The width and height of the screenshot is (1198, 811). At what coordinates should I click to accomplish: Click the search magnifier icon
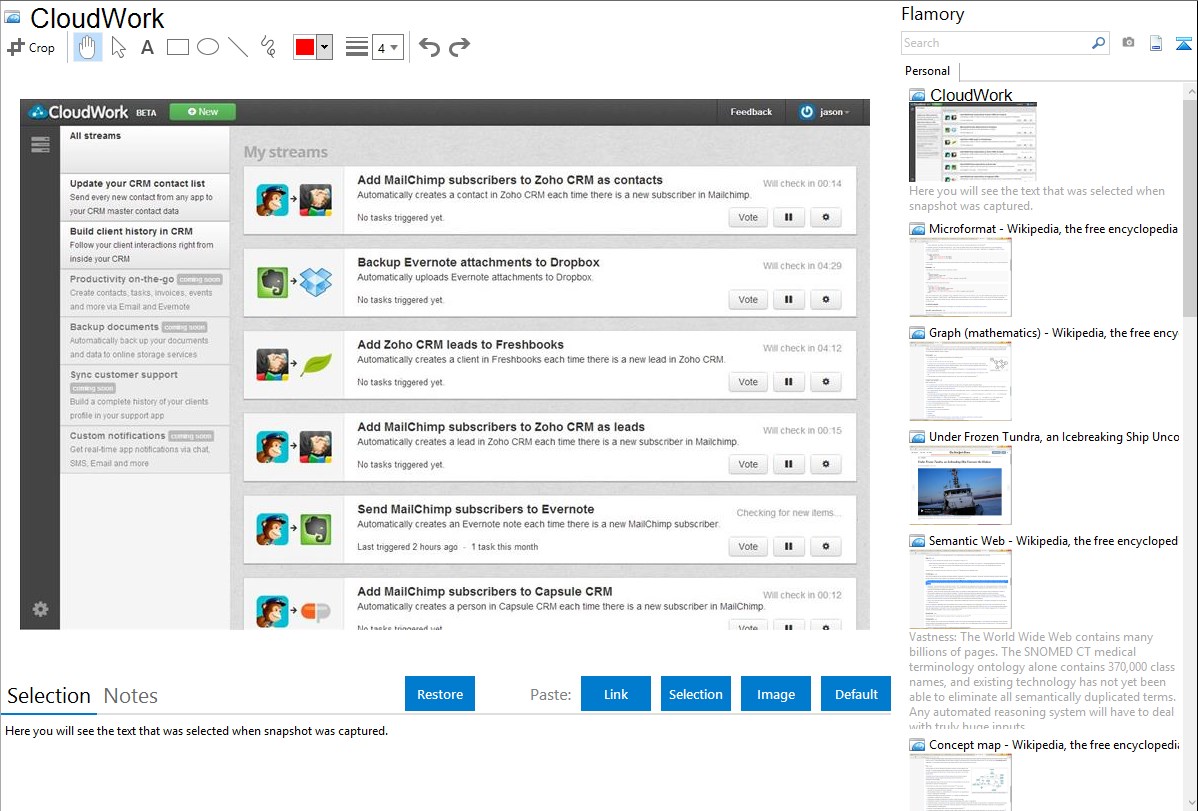click(x=1098, y=43)
